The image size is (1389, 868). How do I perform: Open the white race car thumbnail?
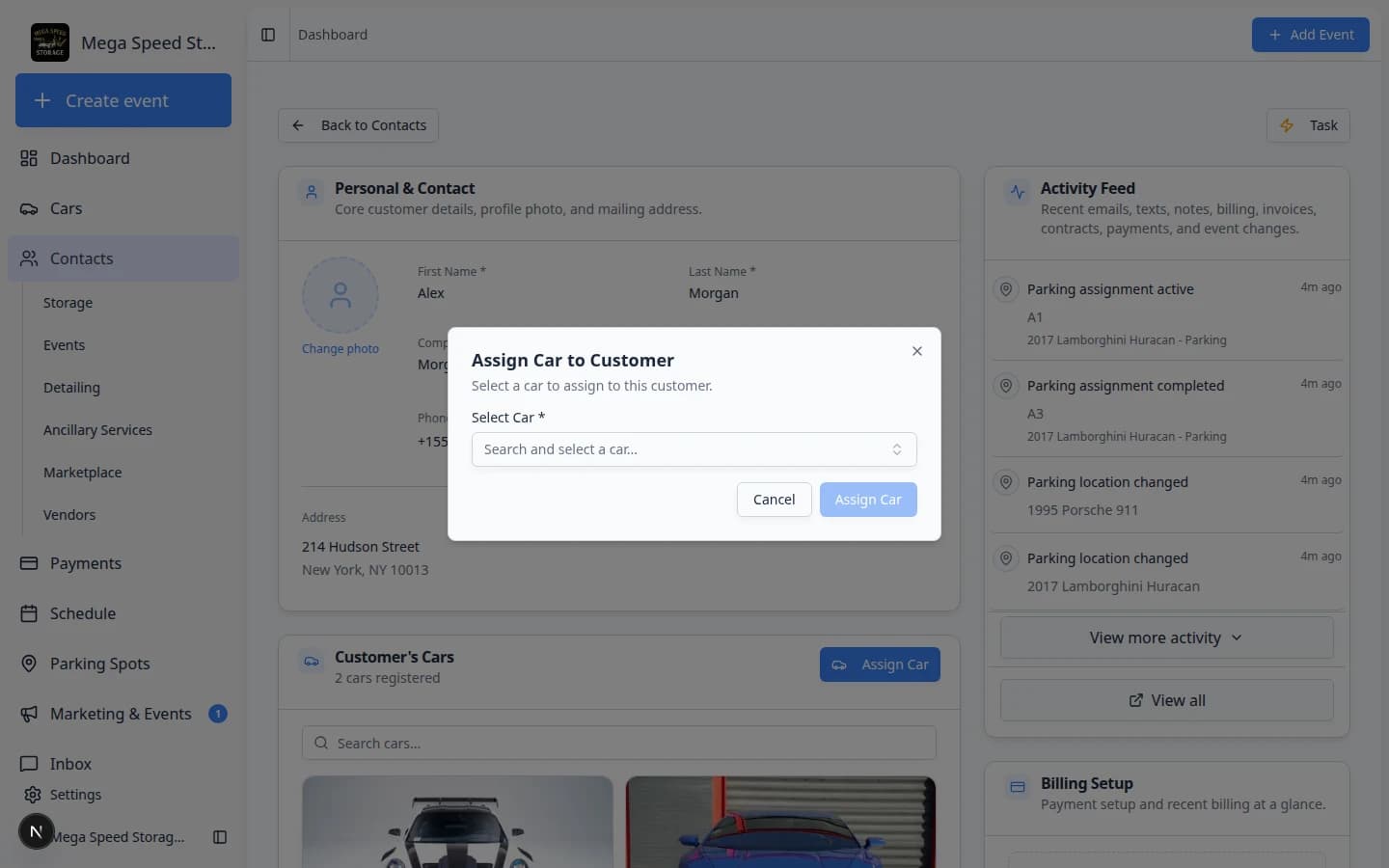click(457, 822)
